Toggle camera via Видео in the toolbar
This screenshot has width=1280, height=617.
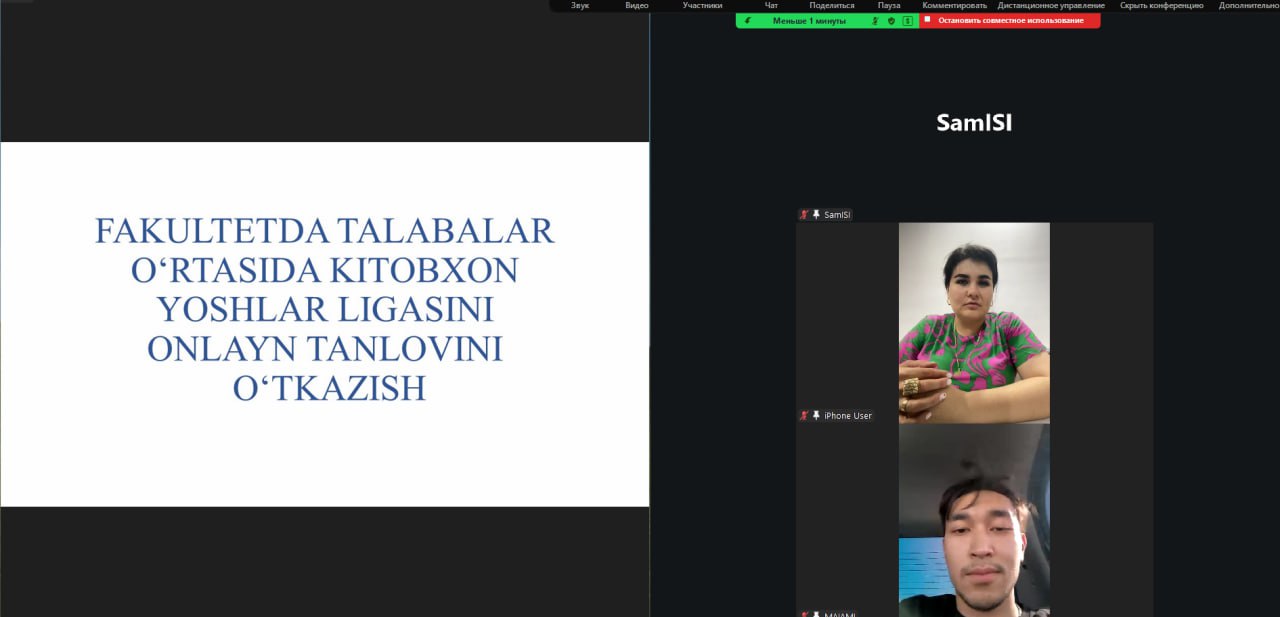click(637, 6)
